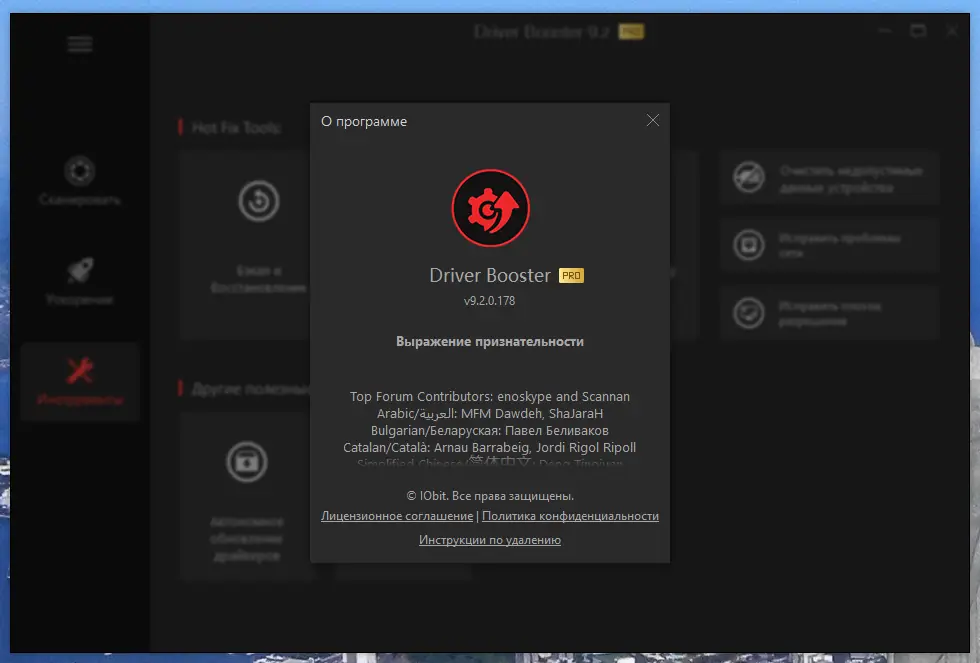Open the Автономное обновление драйверов tool icon

pos(248,460)
